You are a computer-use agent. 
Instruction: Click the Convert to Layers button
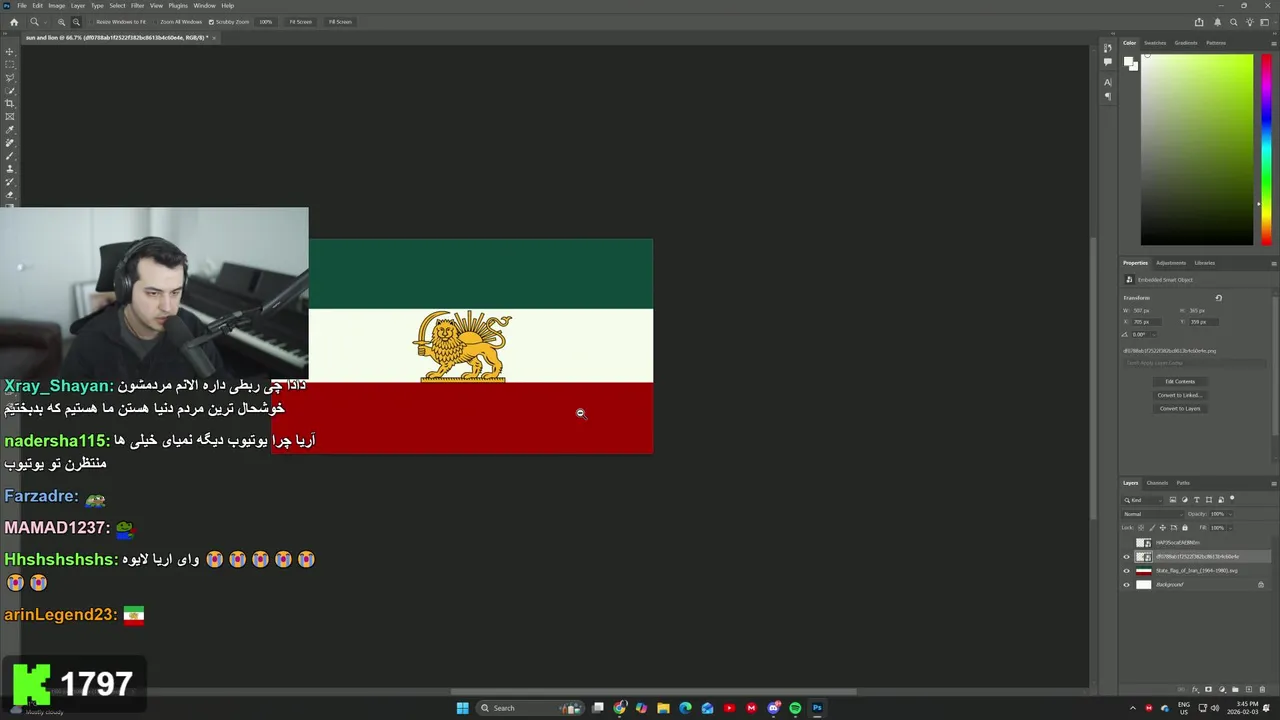tap(1180, 408)
